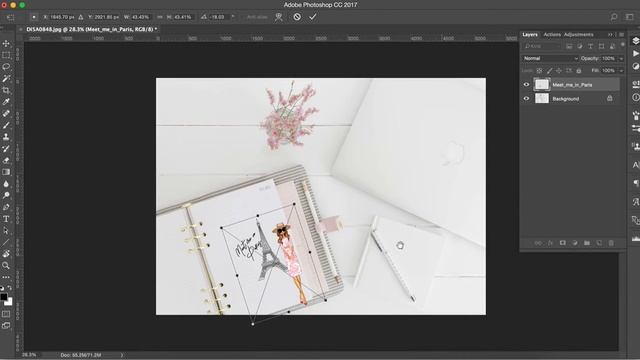Image resolution: width=640 pixels, height=360 pixels.
Task: Collapse the Layers panel with double arrows
Action: point(610,35)
